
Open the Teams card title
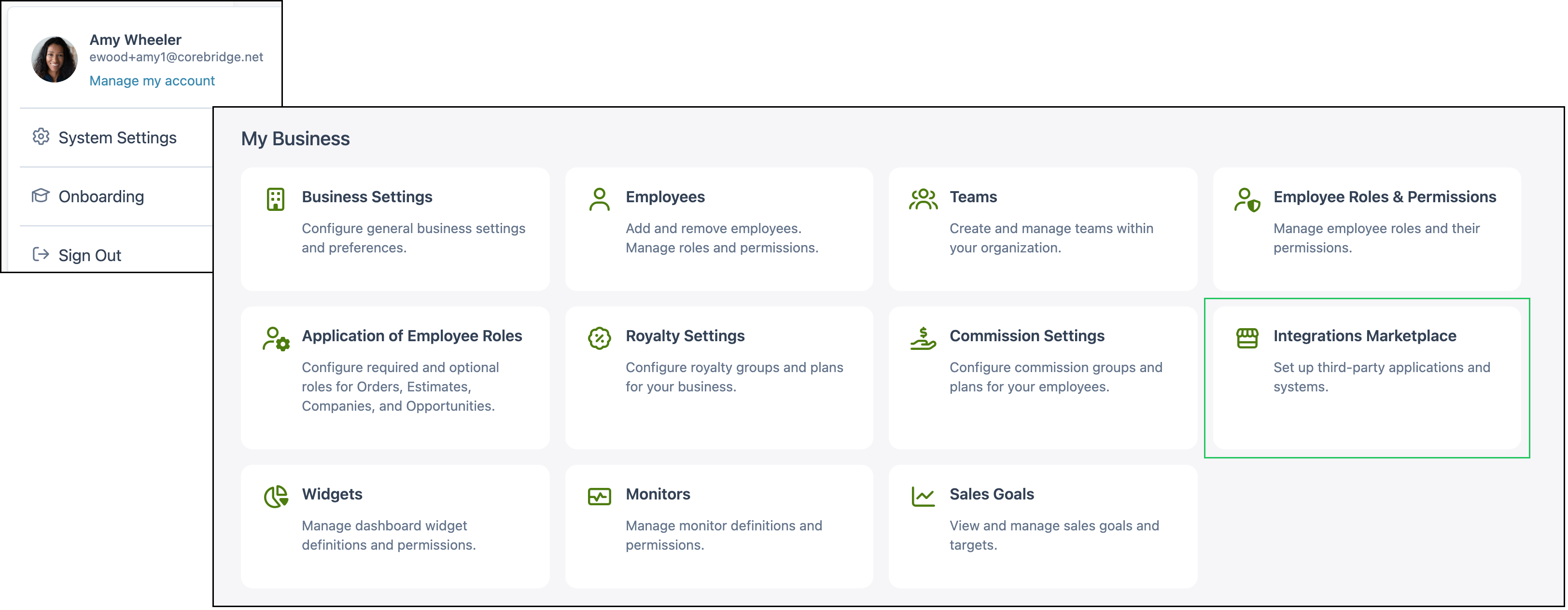[973, 196]
